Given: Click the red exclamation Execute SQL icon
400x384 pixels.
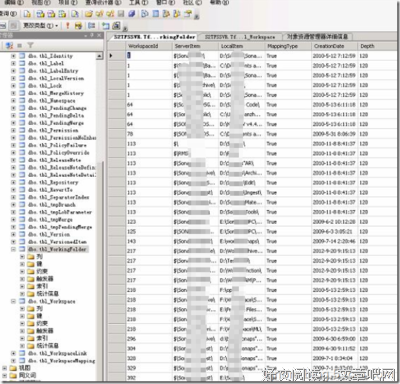Looking at the screenshot, I should [x=68, y=26].
